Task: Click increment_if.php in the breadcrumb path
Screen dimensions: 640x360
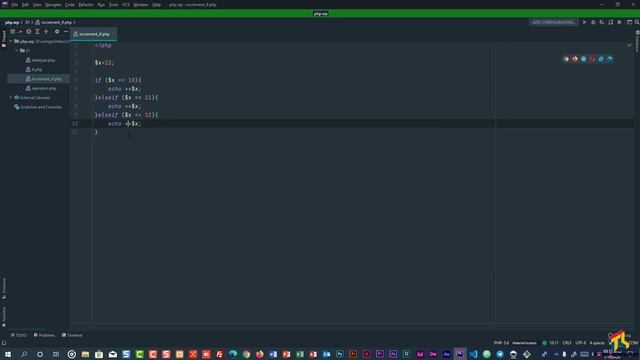Action: click(53, 22)
